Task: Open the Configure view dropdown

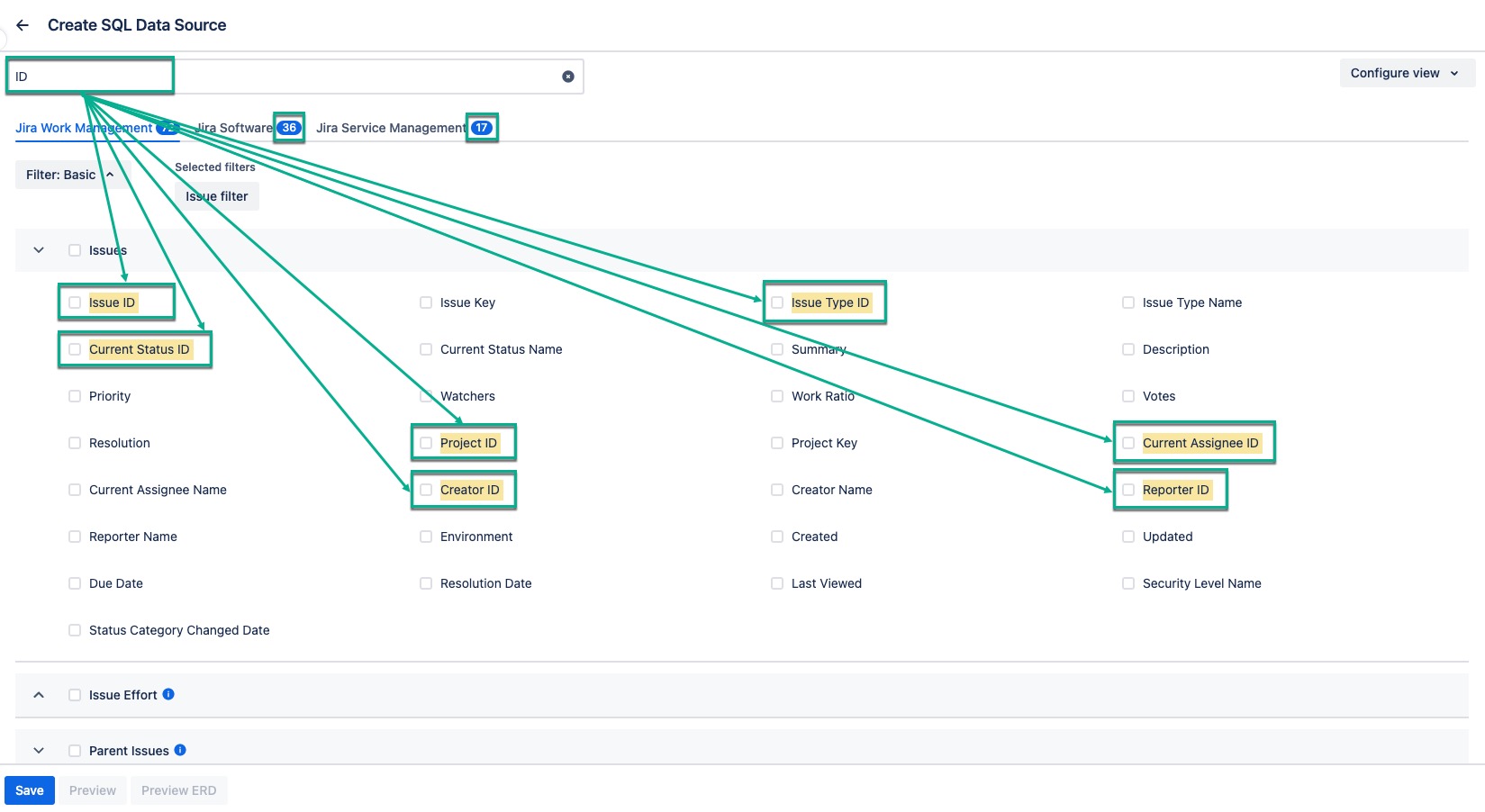Action: [1406, 73]
